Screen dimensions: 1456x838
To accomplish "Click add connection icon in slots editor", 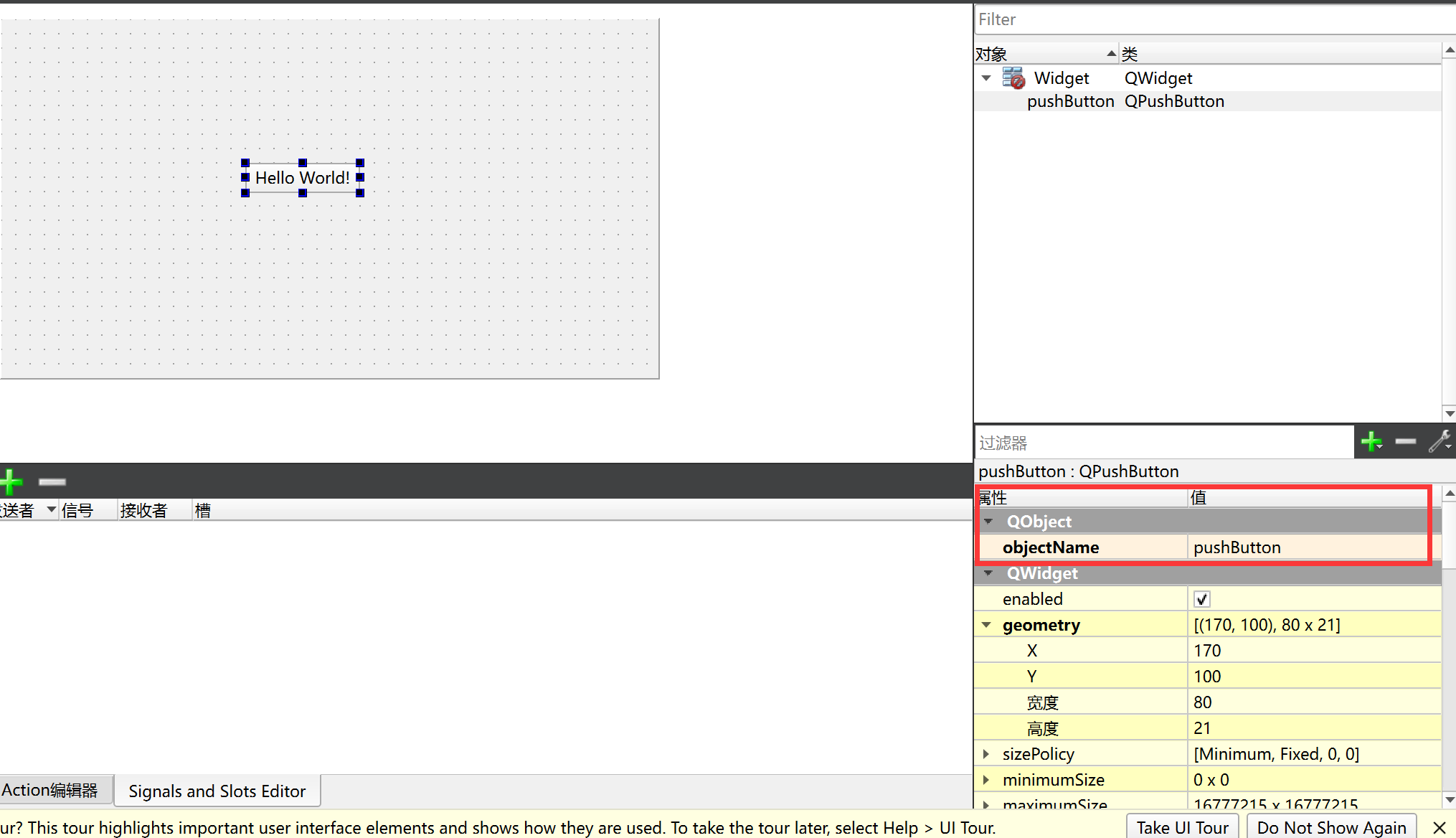I will coord(11,482).
